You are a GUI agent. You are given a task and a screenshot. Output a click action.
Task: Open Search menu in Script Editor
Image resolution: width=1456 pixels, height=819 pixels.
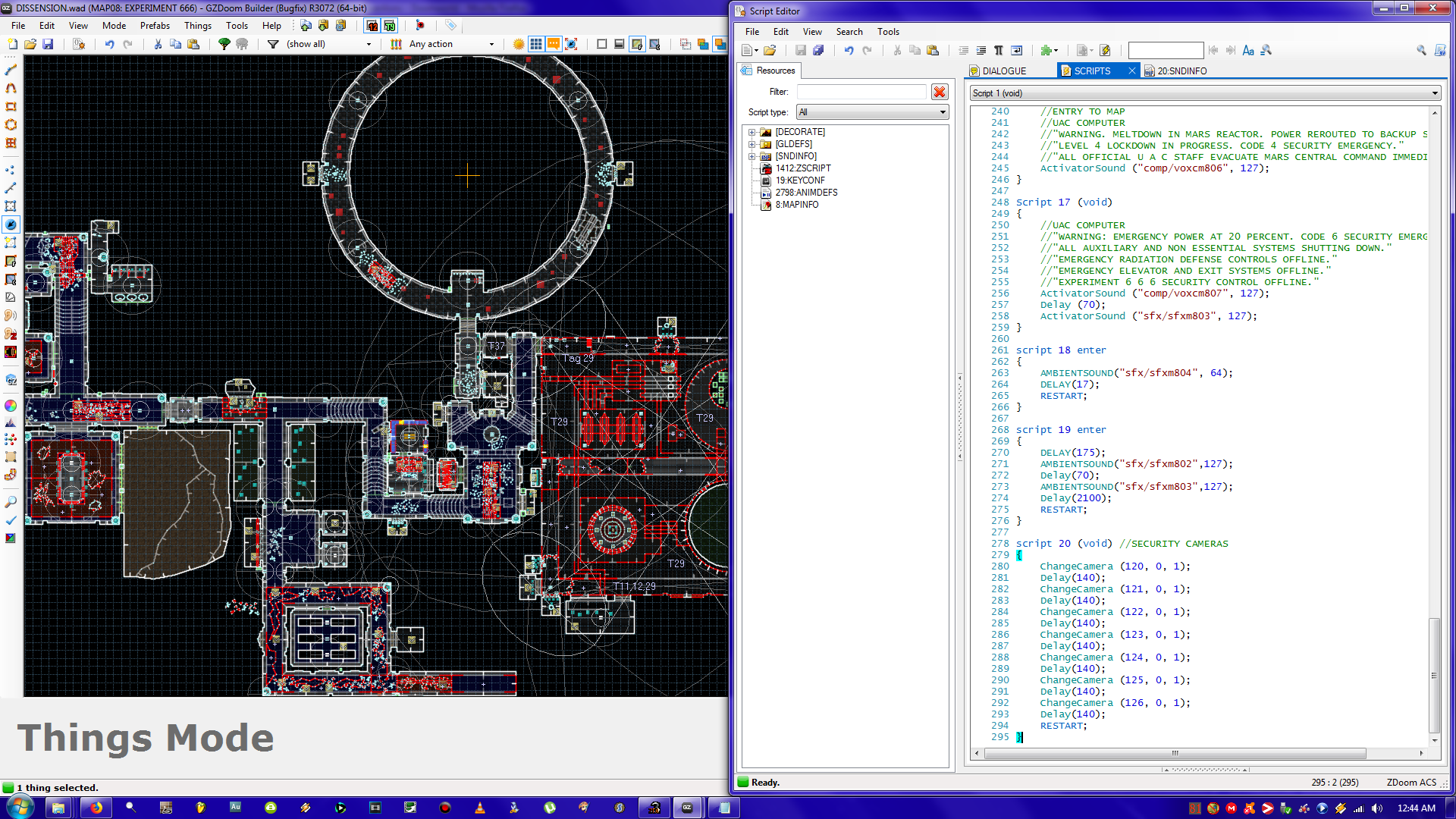pos(849,32)
